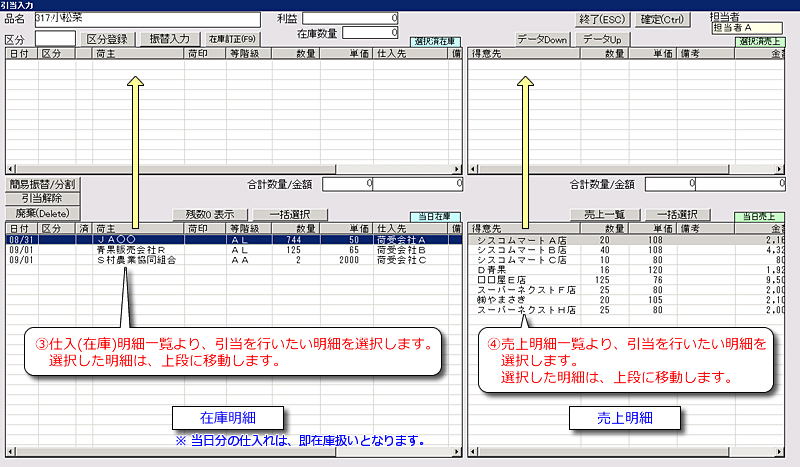This screenshot has width=800, height=467.
Task: Focus the 品名 input field
Action: point(144,19)
